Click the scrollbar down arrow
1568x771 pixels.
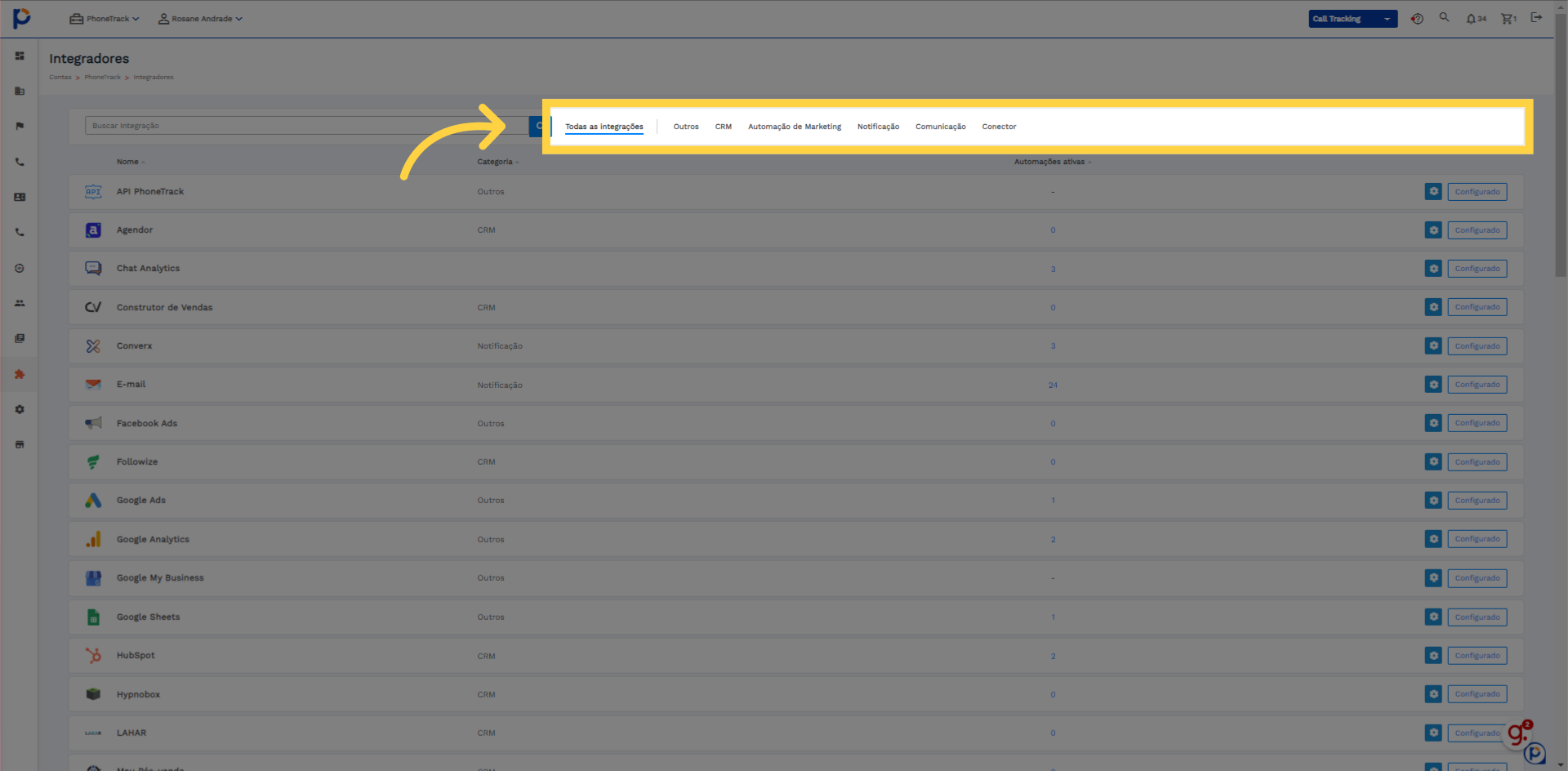coord(1561,765)
